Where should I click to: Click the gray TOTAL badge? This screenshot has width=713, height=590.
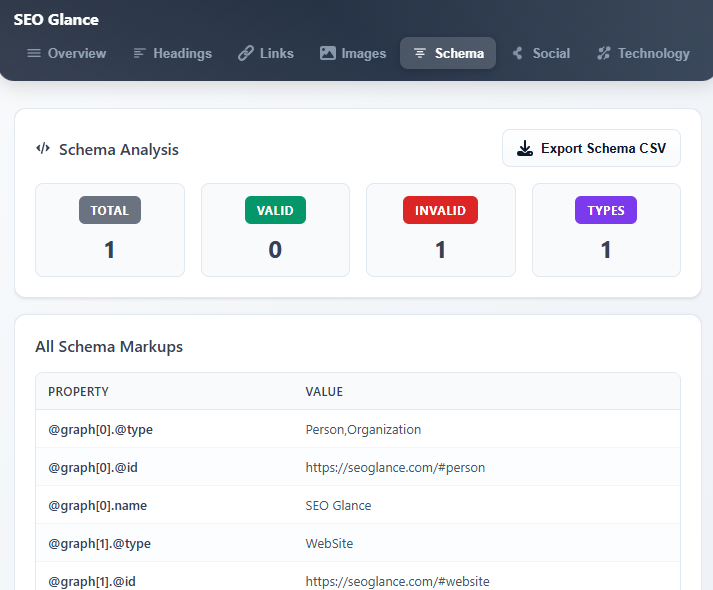point(110,210)
